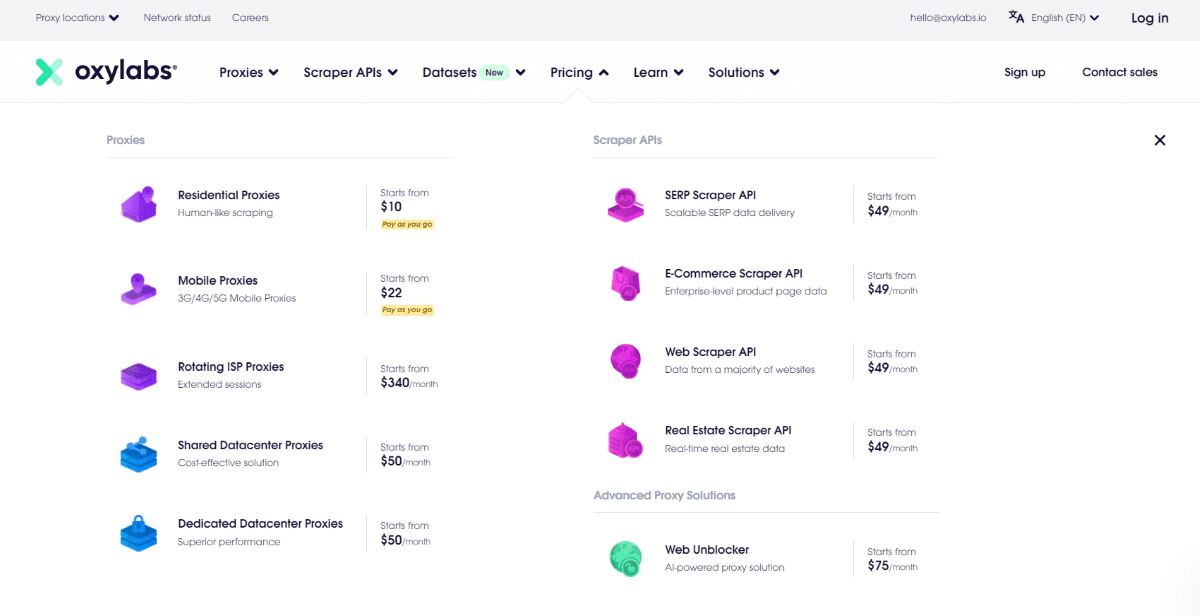The image size is (1200, 616).
Task: Click the Web Unblocker $75/month price
Action: [x=892, y=566]
